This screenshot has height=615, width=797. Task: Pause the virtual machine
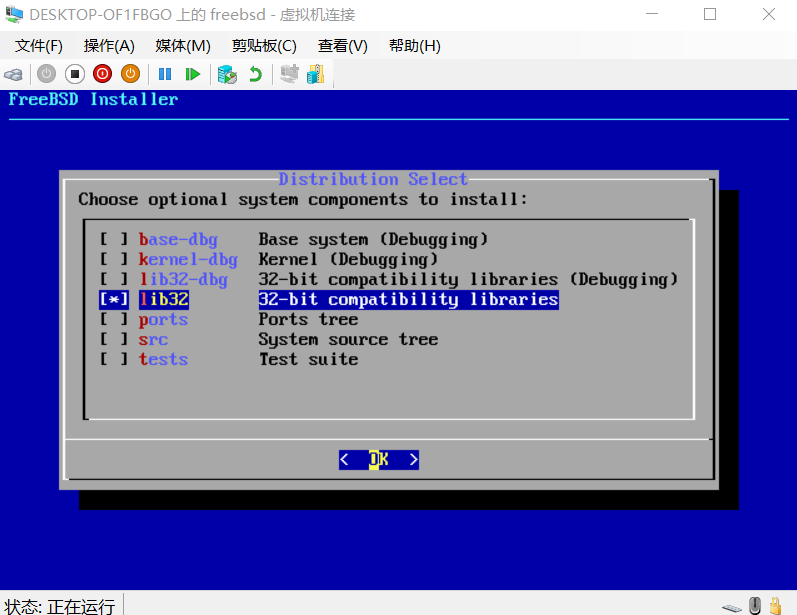165,74
